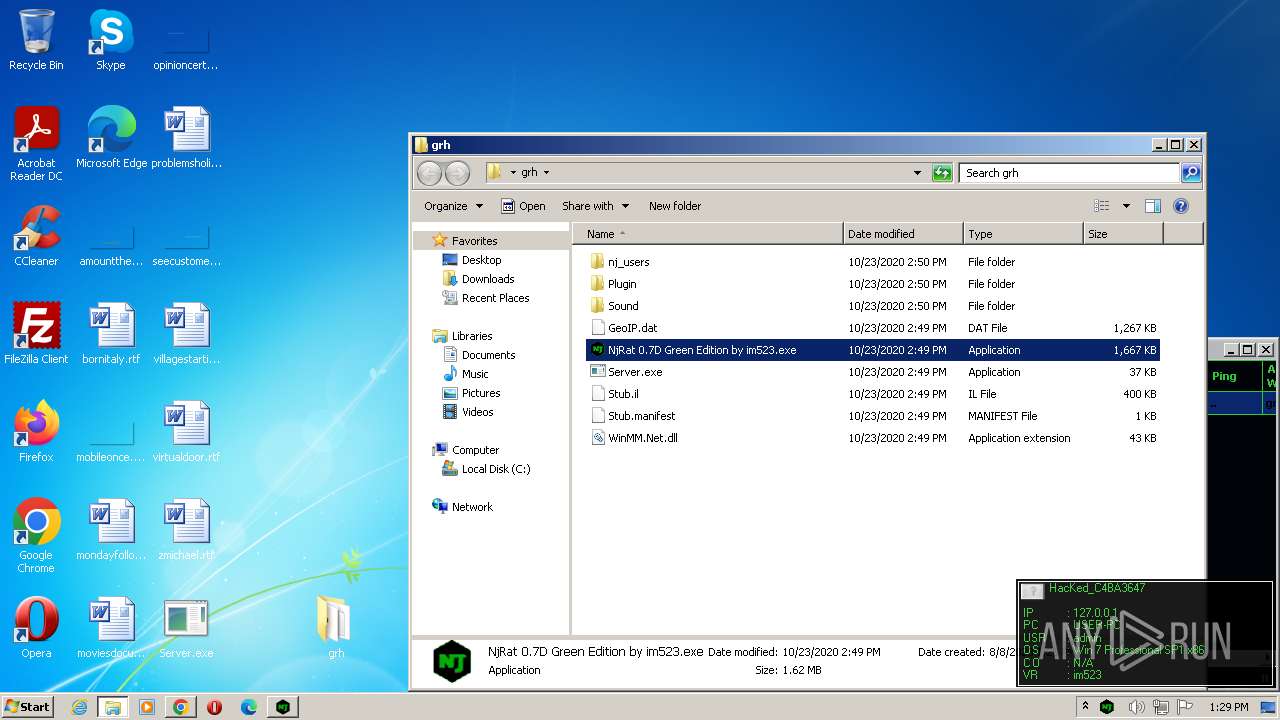Viewport: 1280px width, 720px height.
Task: Click the Open toolbar button
Action: coord(523,206)
